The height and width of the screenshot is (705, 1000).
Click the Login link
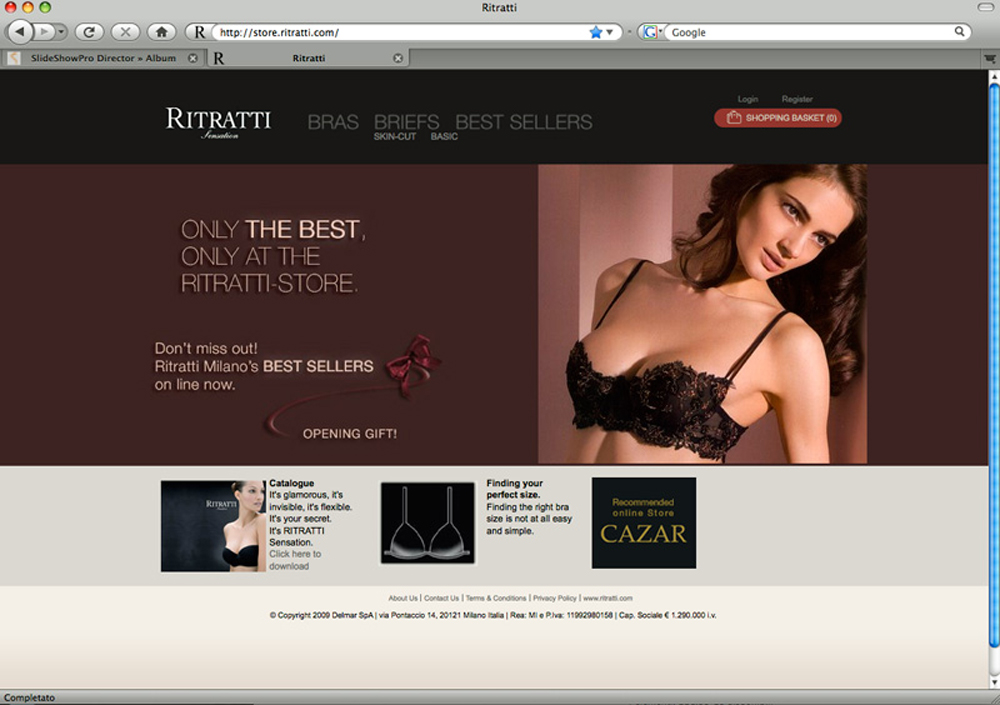coord(748,99)
